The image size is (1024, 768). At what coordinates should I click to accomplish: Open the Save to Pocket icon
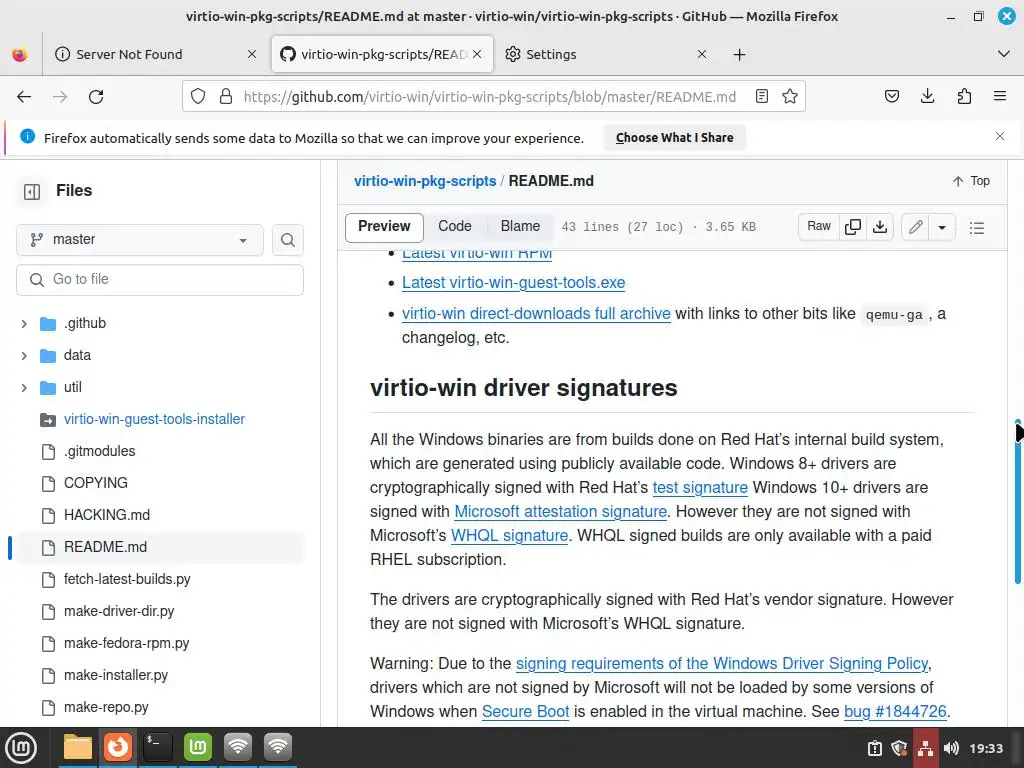pyautogui.click(x=891, y=97)
